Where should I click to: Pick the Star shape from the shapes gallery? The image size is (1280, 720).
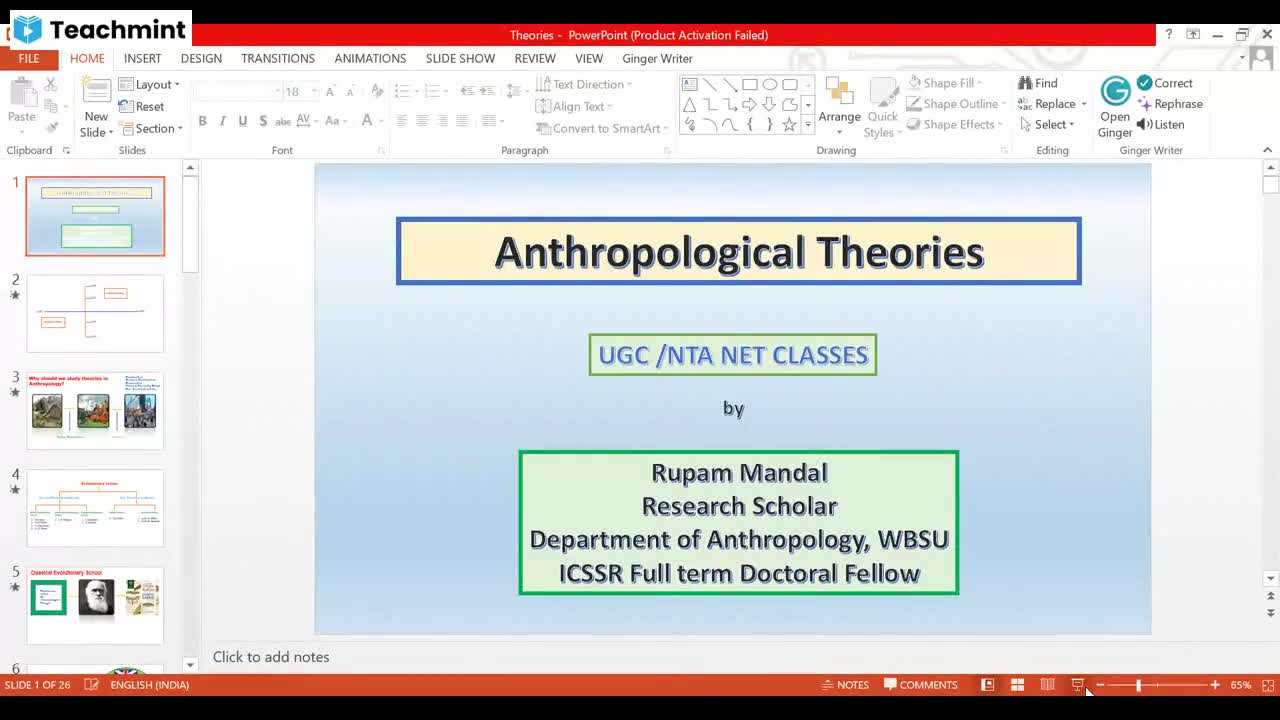click(x=789, y=124)
